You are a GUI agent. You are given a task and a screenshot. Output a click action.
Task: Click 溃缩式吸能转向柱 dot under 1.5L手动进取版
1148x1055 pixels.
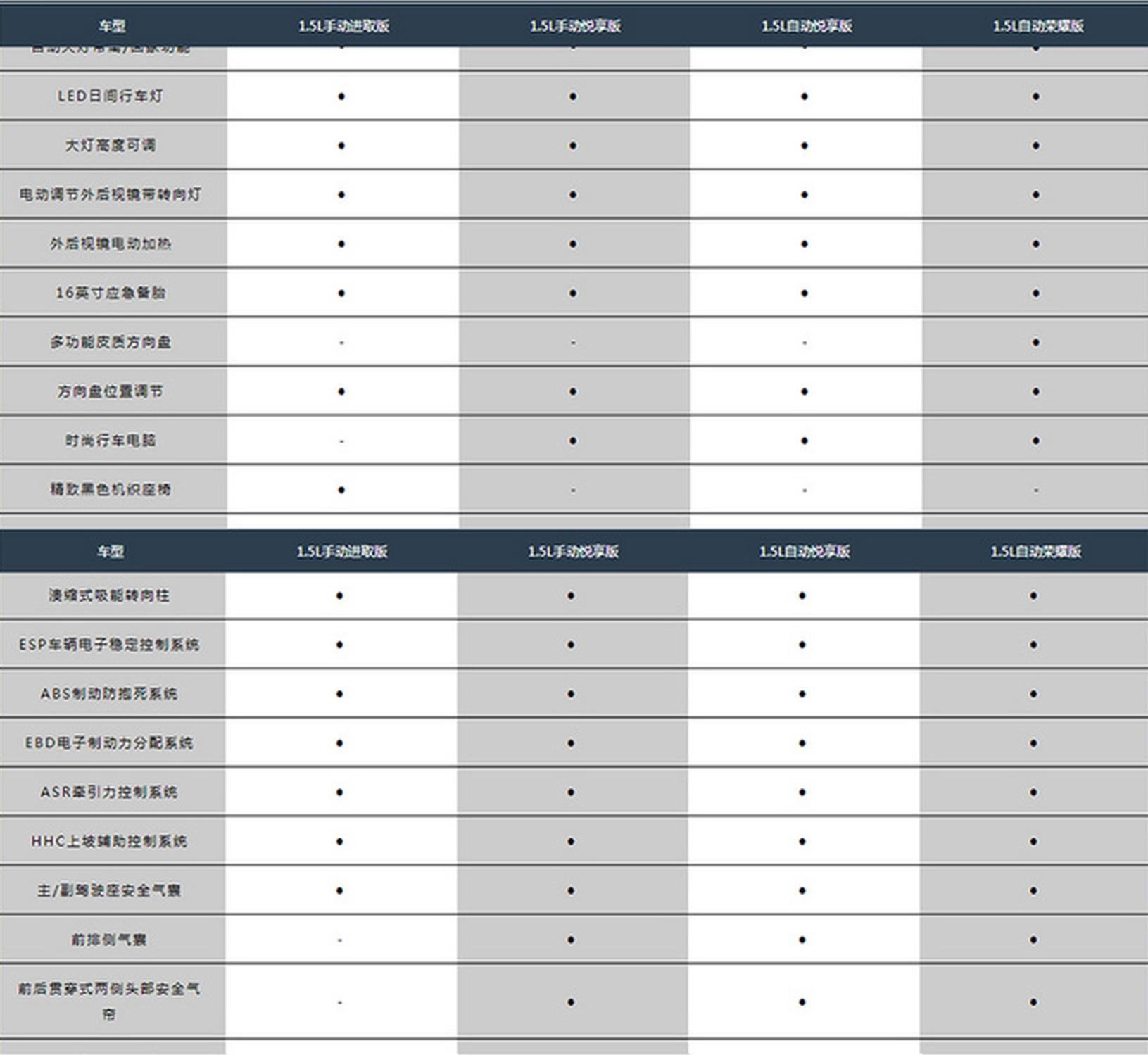pos(339,596)
